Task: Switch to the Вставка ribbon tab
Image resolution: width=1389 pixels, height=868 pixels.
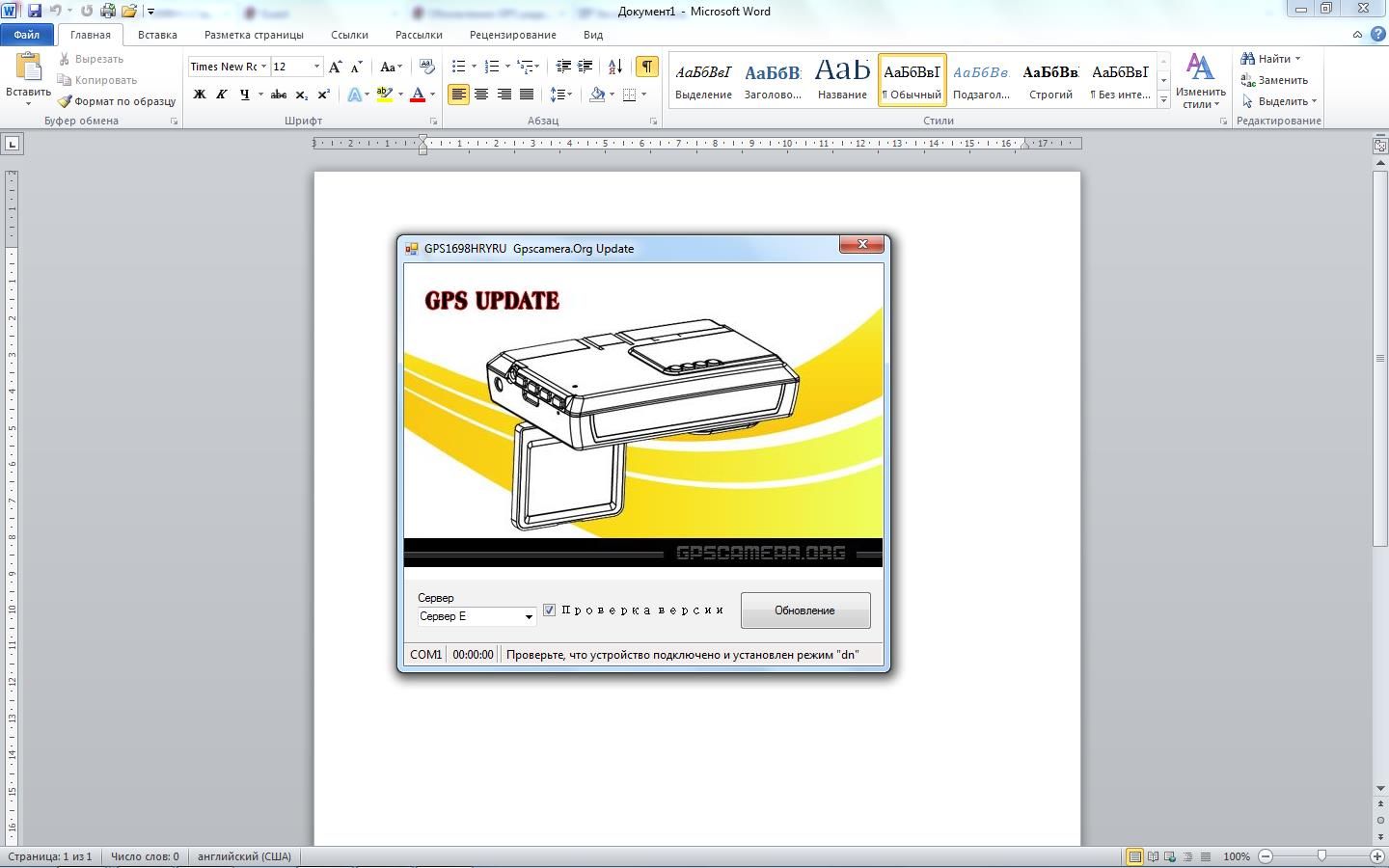Action: (157, 35)
